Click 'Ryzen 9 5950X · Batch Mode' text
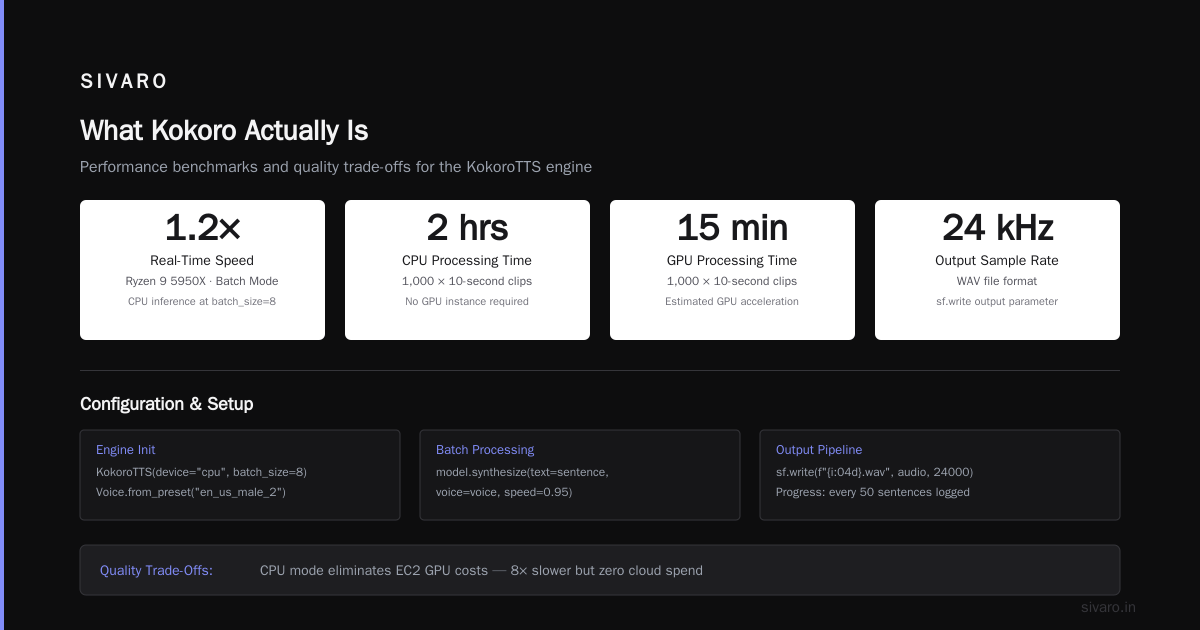 point(202,282)
